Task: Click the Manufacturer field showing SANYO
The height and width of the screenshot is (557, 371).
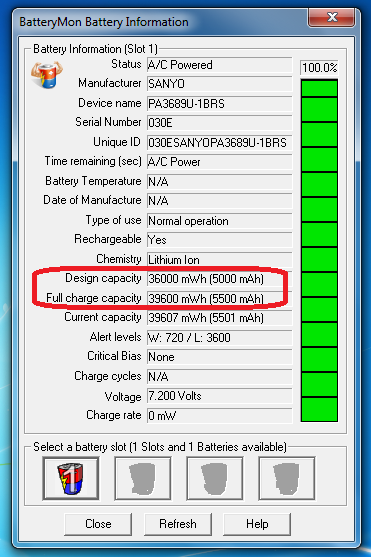Action: coord(220,84)
